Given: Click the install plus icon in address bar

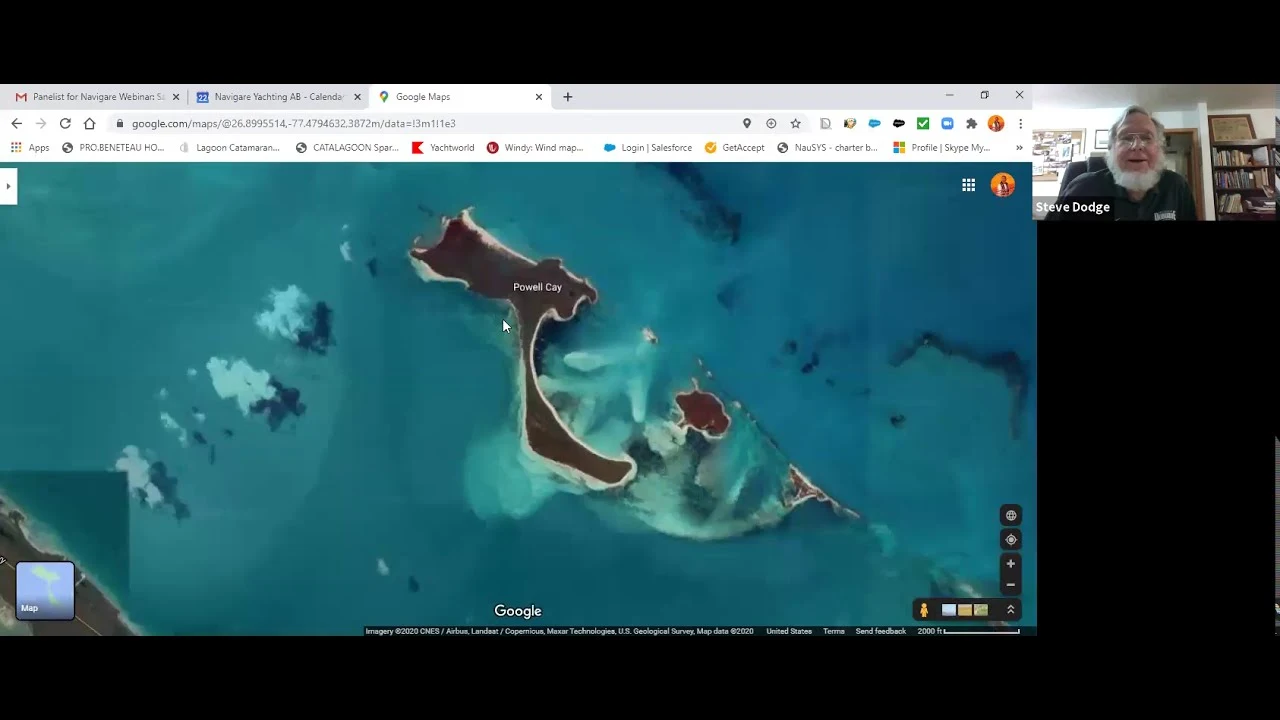Looking at the screenshot, I should click(x=771, y=123).
